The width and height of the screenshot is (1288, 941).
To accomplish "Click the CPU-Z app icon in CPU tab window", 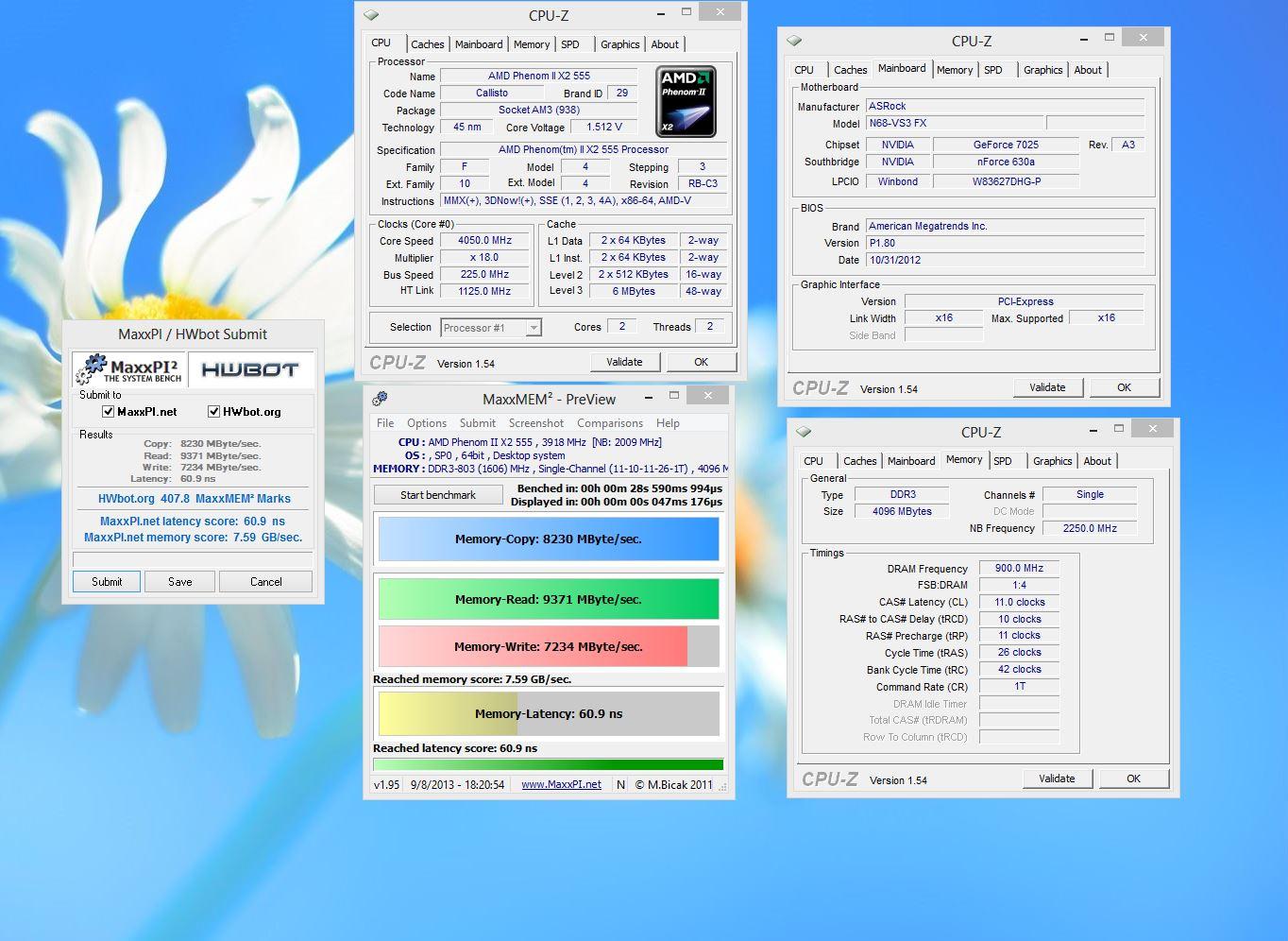I will coord(371,15).
